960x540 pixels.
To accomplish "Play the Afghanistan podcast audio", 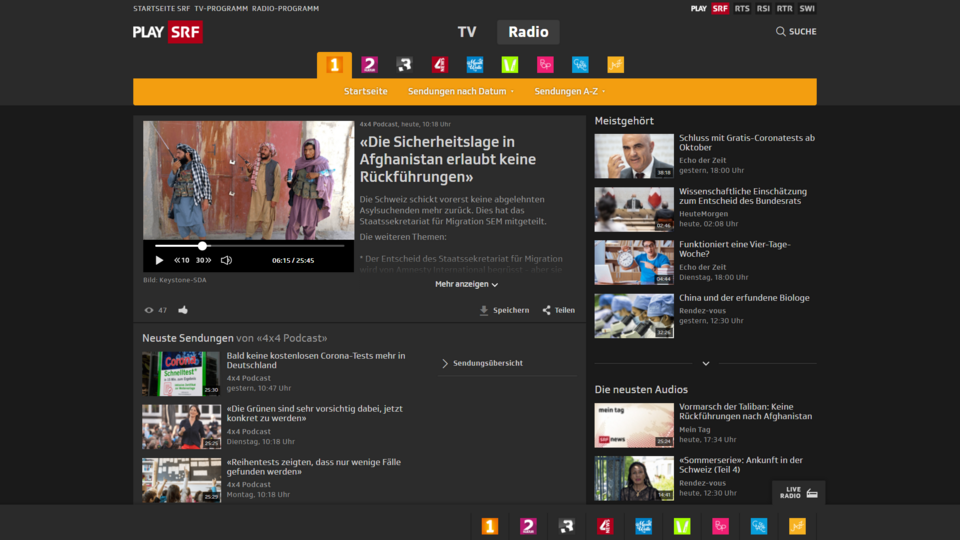I will tap(159, 260).
